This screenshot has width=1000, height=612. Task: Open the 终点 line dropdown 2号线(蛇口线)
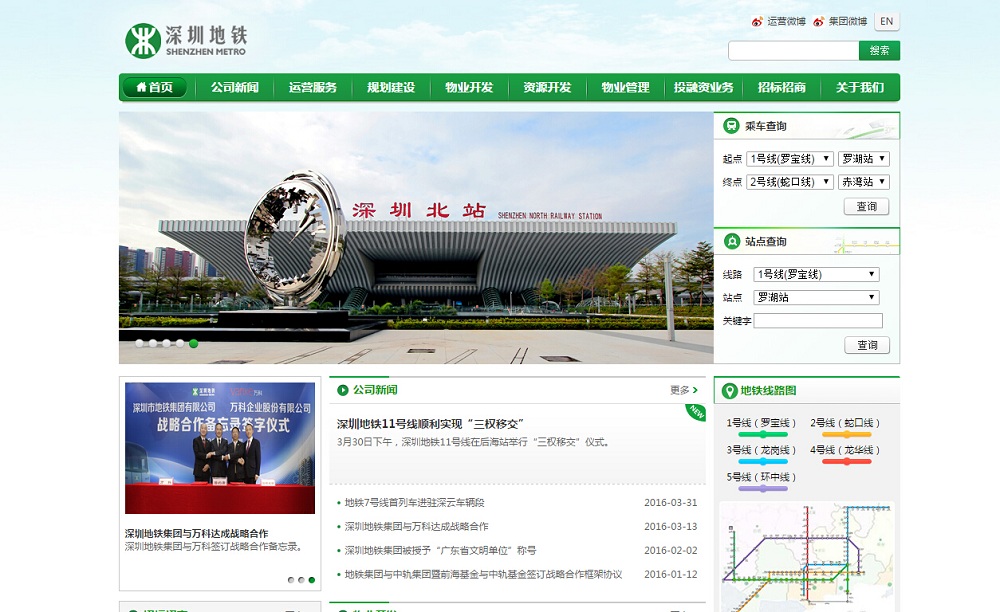point(790,182)
